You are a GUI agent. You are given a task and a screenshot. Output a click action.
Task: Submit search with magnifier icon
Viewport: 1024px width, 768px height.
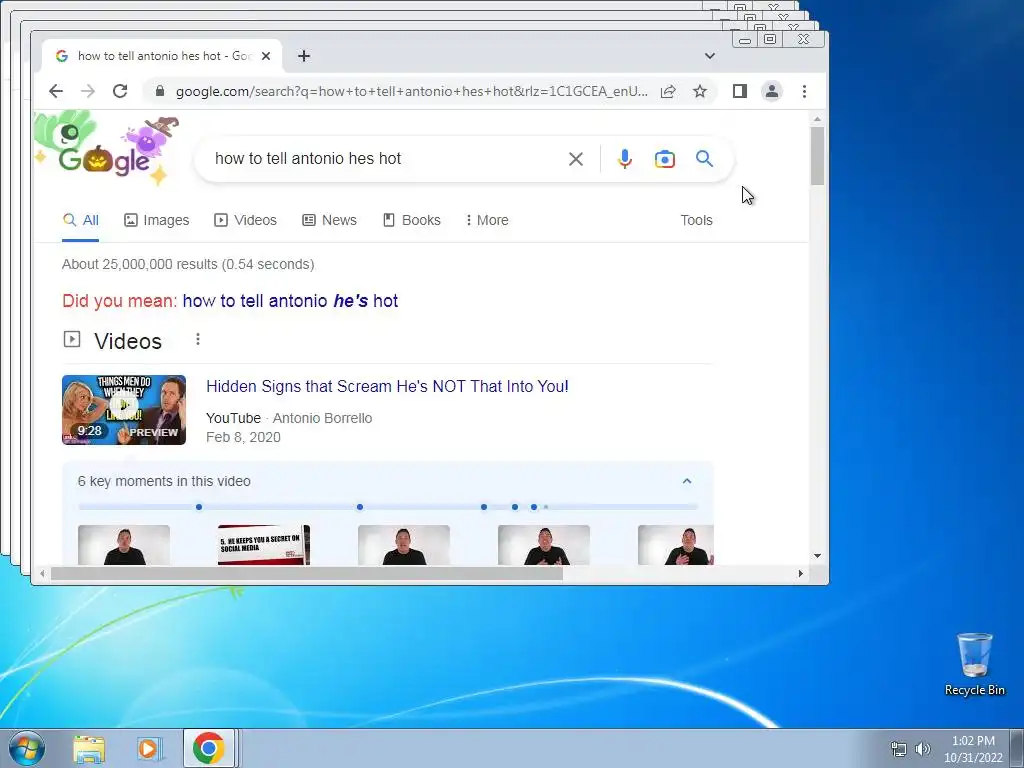click(704, 159)
